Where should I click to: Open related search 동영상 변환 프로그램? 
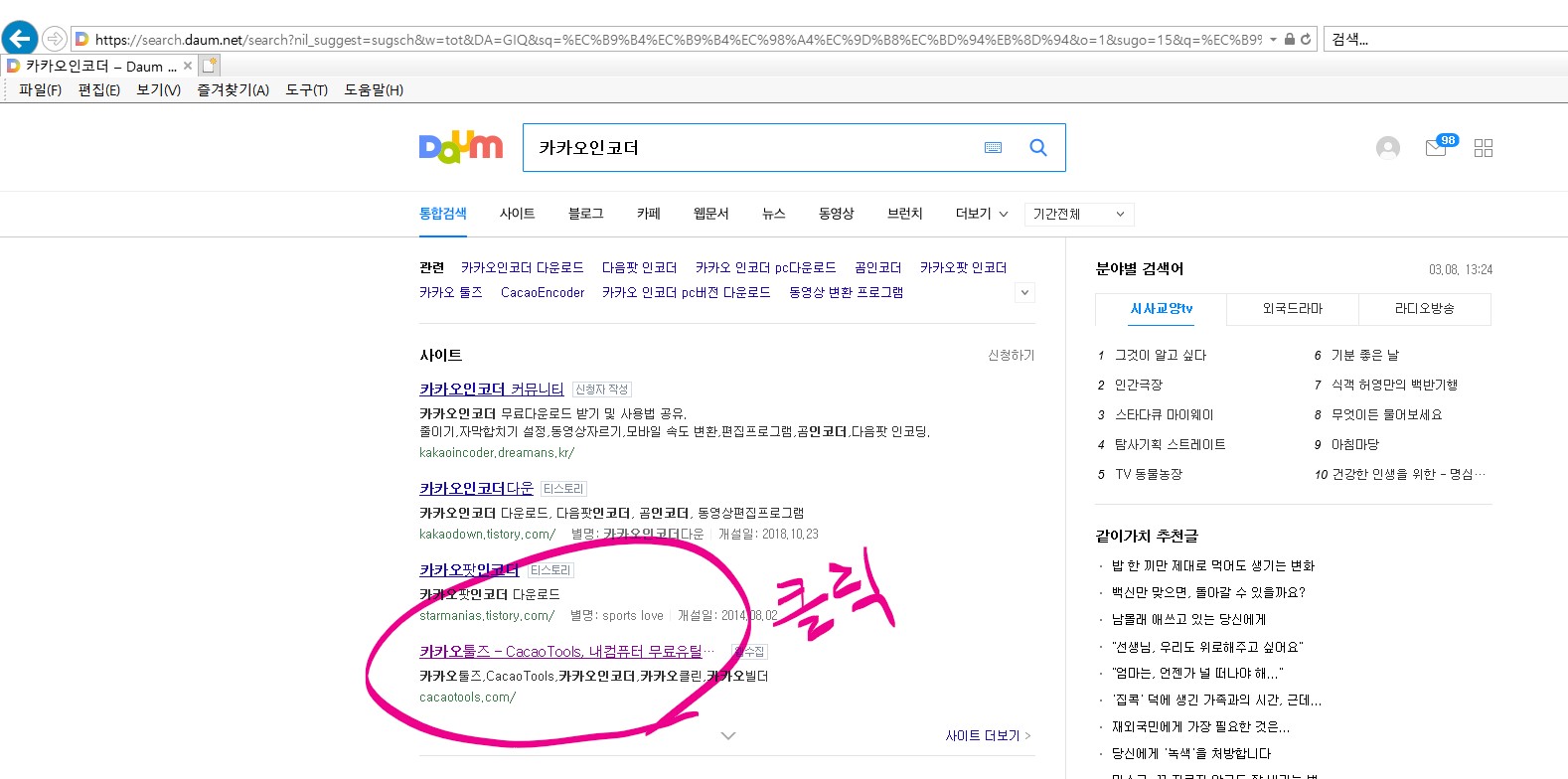pos(846,292)
